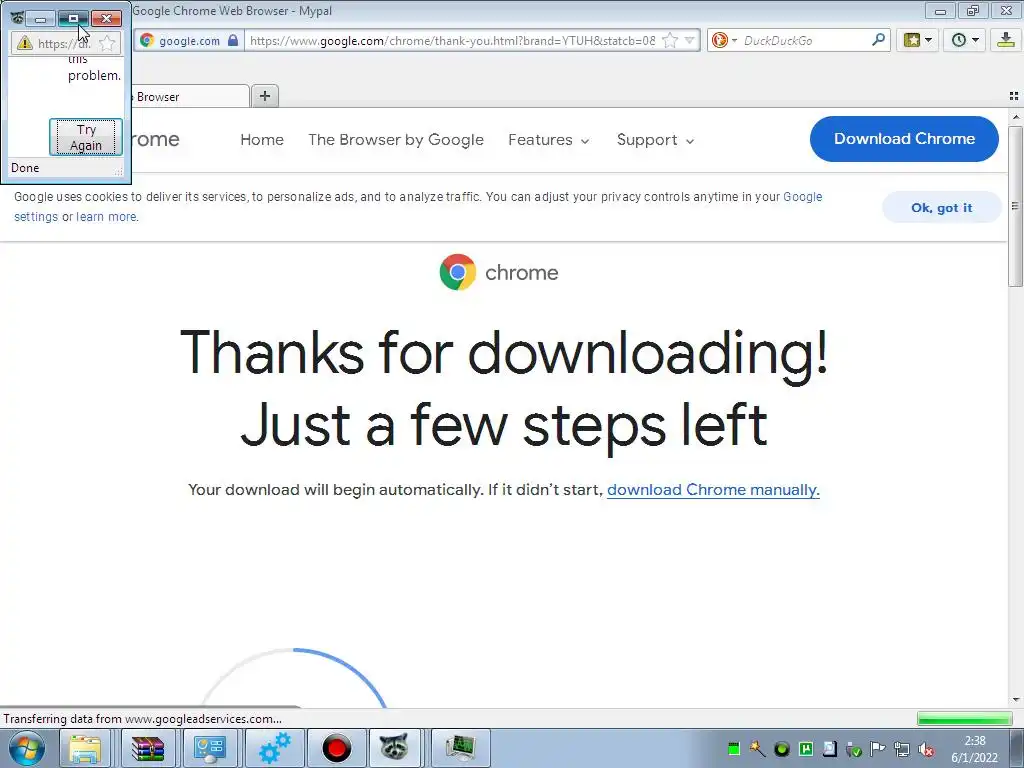The height and width of the screenshot is (768, 1024).
Task: Click the muted volume tray icon
Action: (x=925, y=749)
